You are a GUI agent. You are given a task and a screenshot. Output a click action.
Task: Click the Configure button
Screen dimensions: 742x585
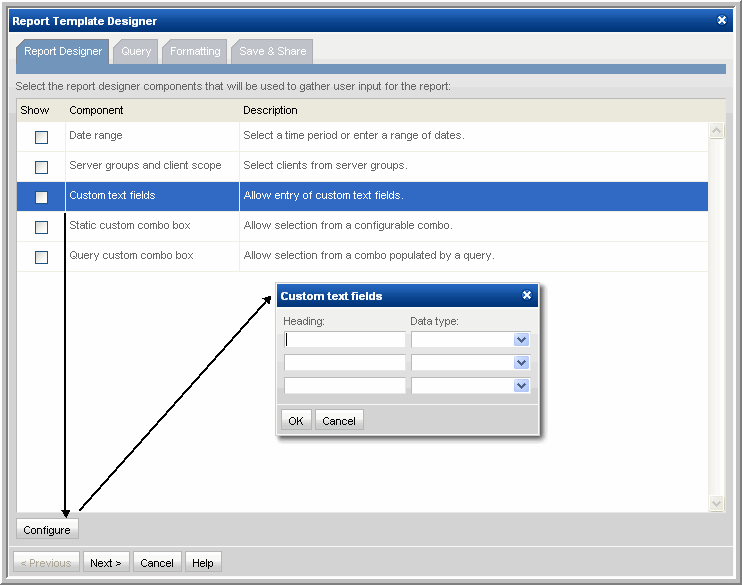coord(47,530)
